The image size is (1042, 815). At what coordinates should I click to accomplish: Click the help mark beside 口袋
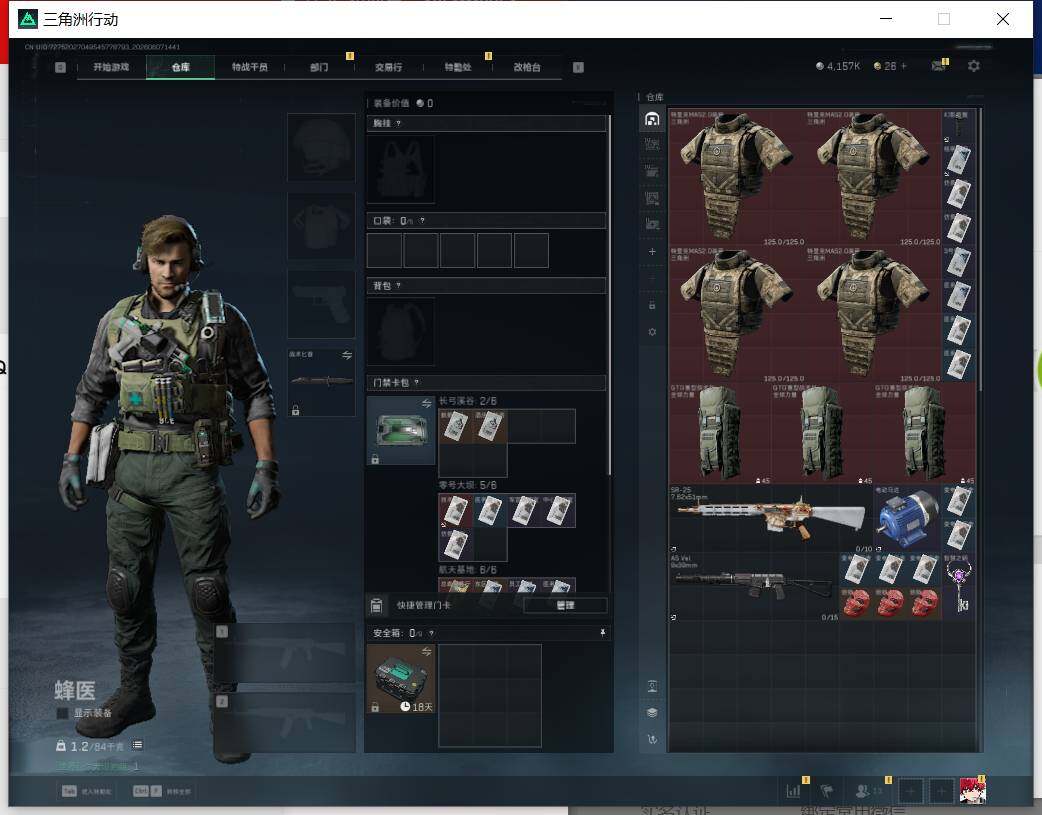[x=422, y=221]
